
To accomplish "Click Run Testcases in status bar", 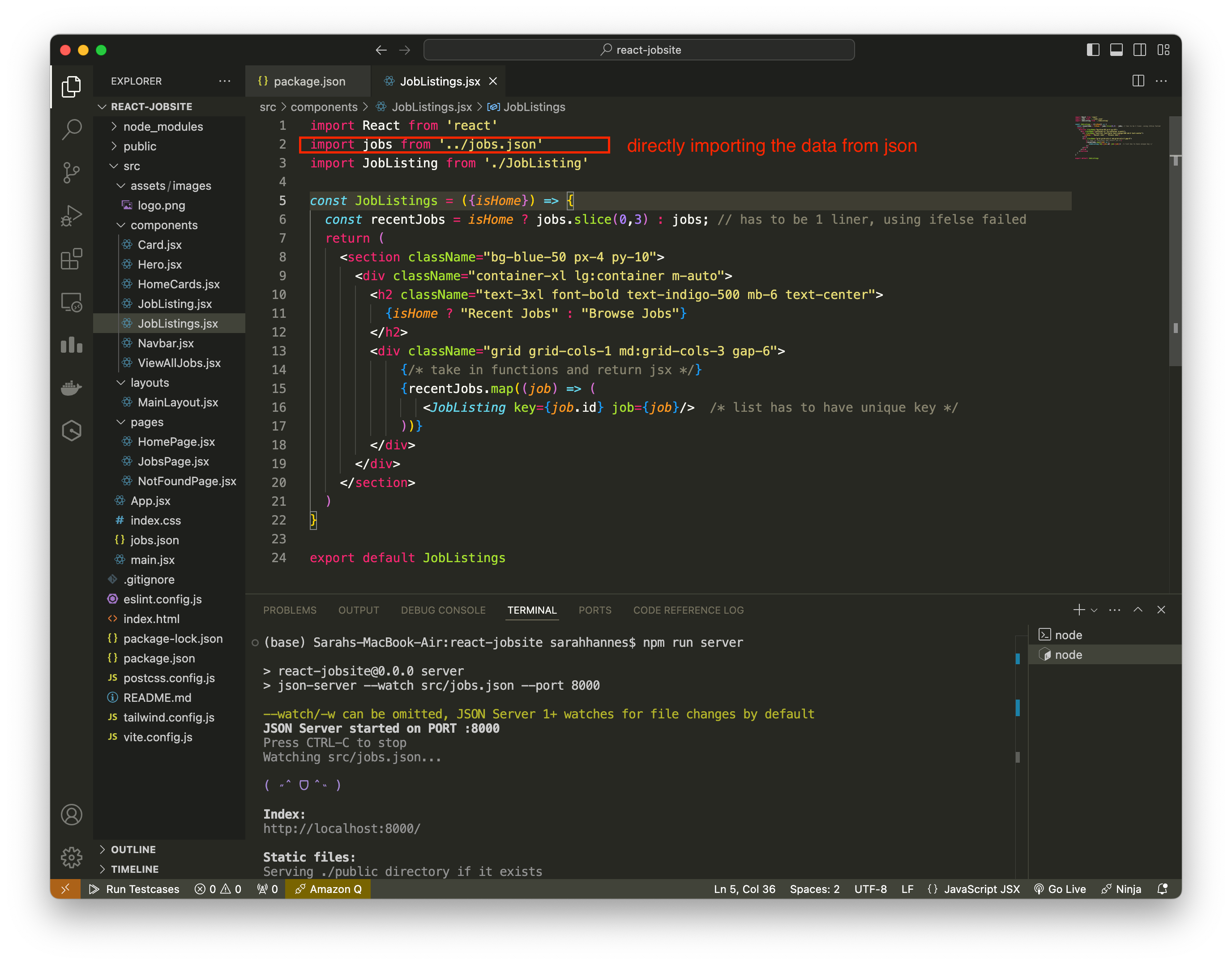I will pyautogui.click(x=134, y=889).
